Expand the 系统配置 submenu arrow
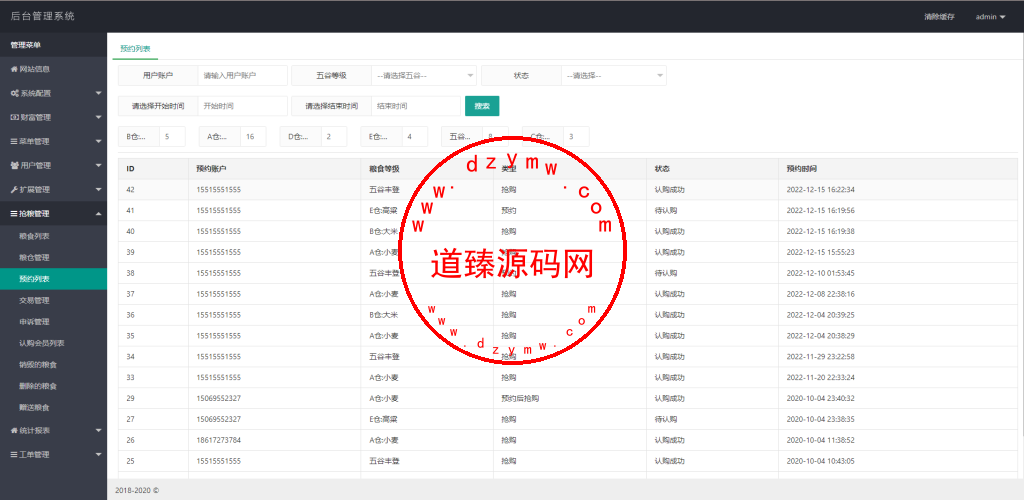 point(99,93)
